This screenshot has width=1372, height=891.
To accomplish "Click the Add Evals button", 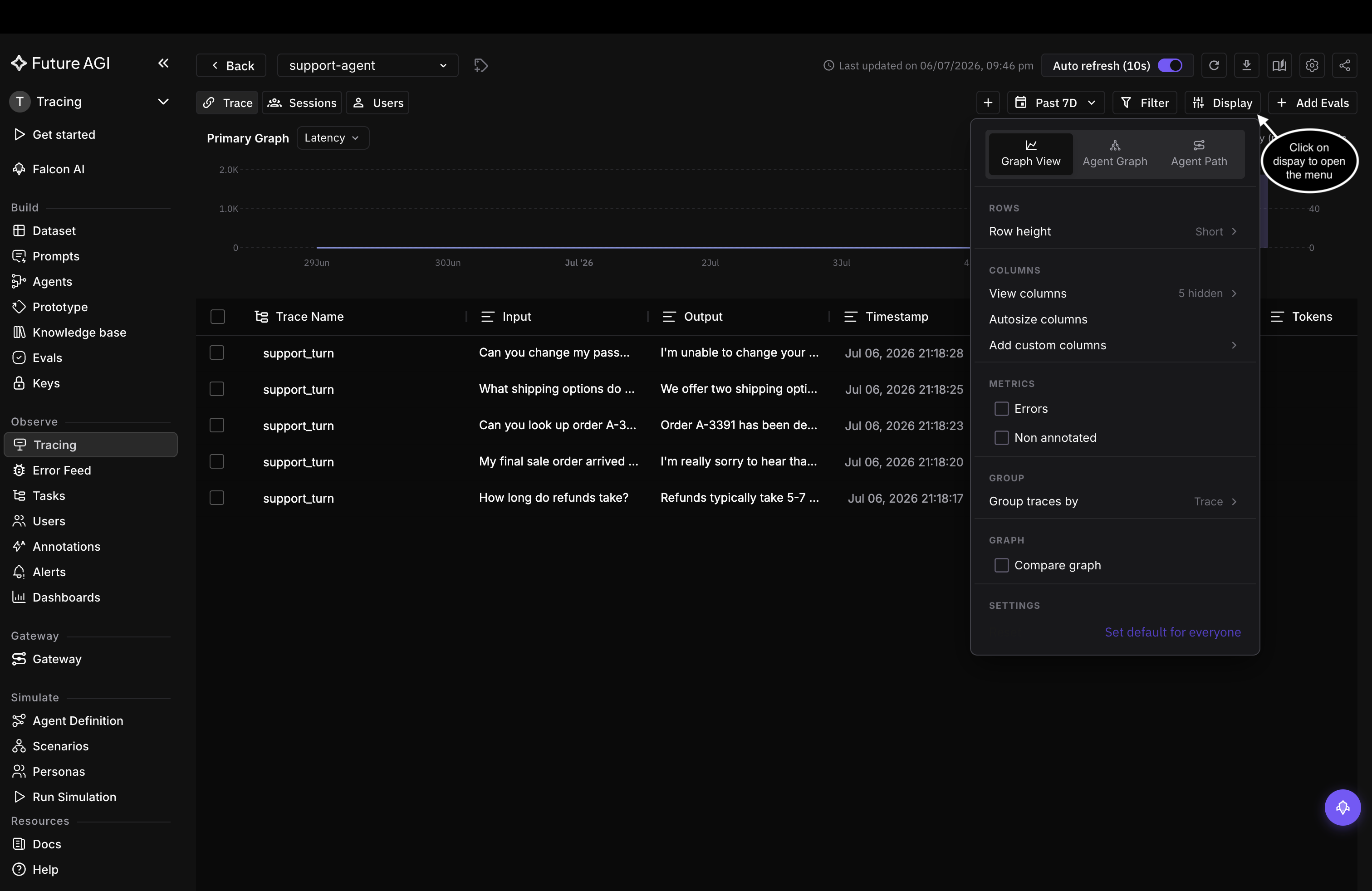I will tap(1313, 103).
